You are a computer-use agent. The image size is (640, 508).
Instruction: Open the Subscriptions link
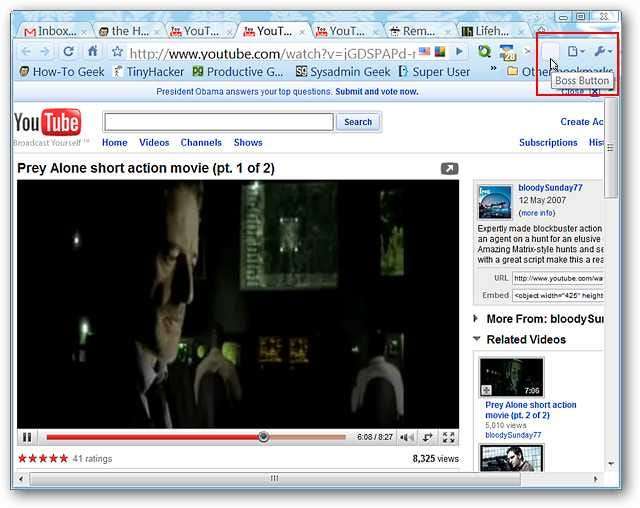(548, 142)
